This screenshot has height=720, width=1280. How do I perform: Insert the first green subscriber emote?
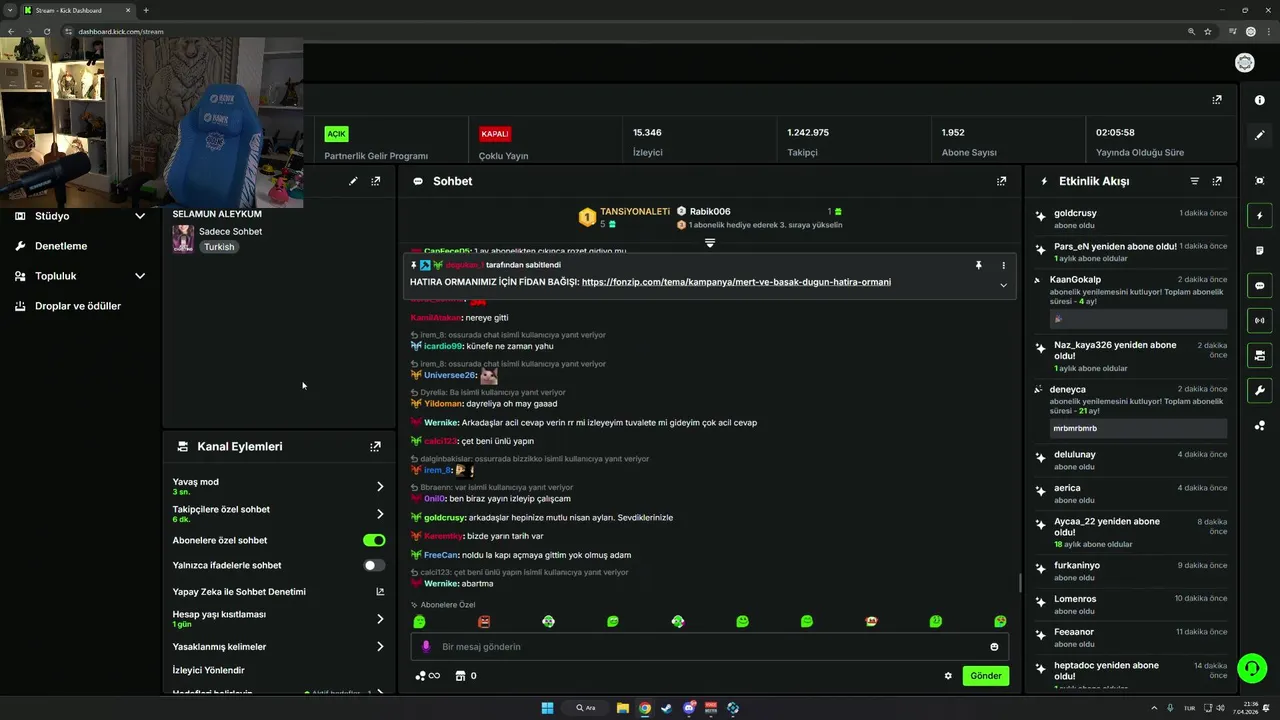(419, 621)
